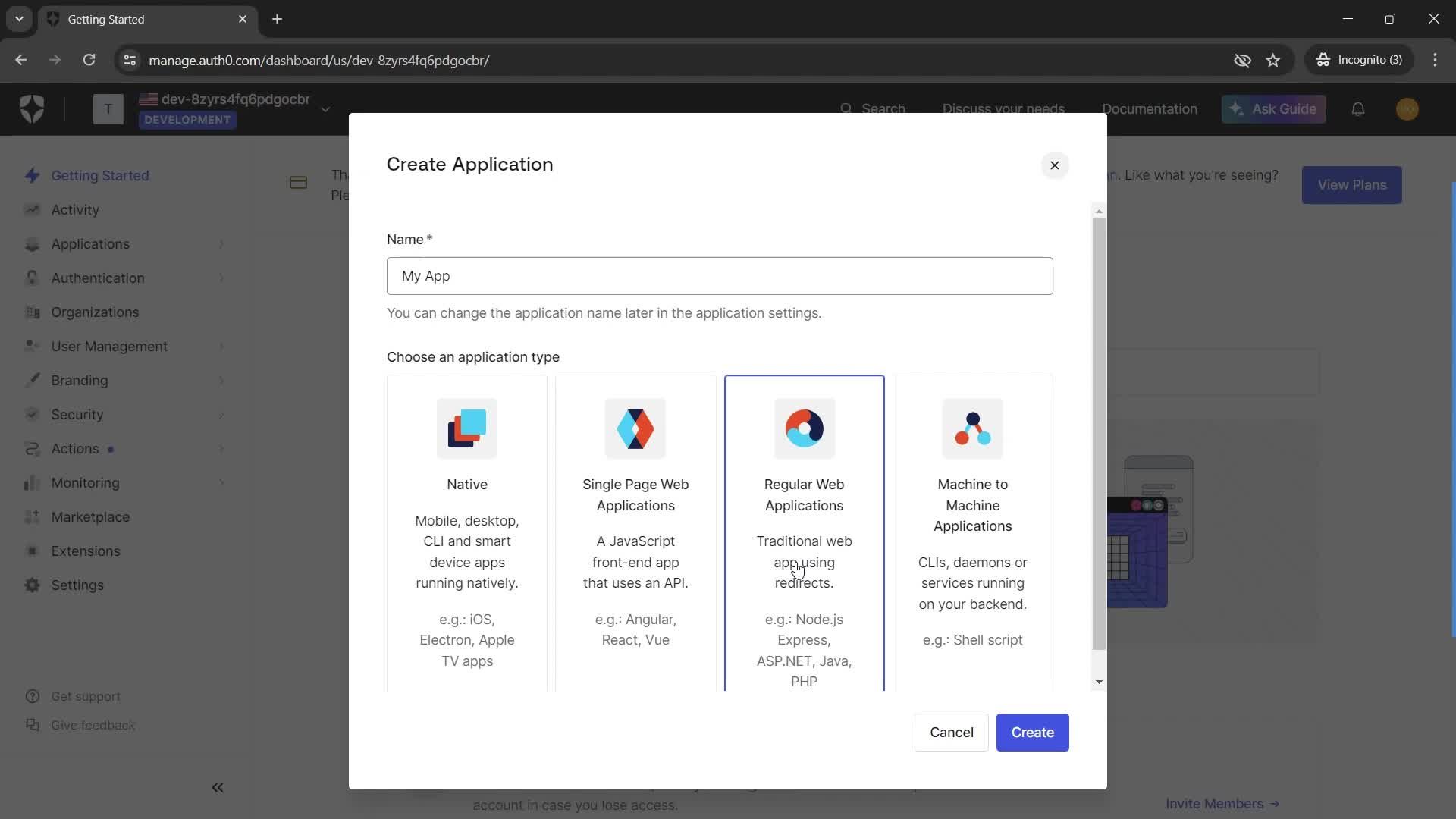Click the 'Choose an application type' label
Screen dimensions: 1456x819
pos(473,357)
